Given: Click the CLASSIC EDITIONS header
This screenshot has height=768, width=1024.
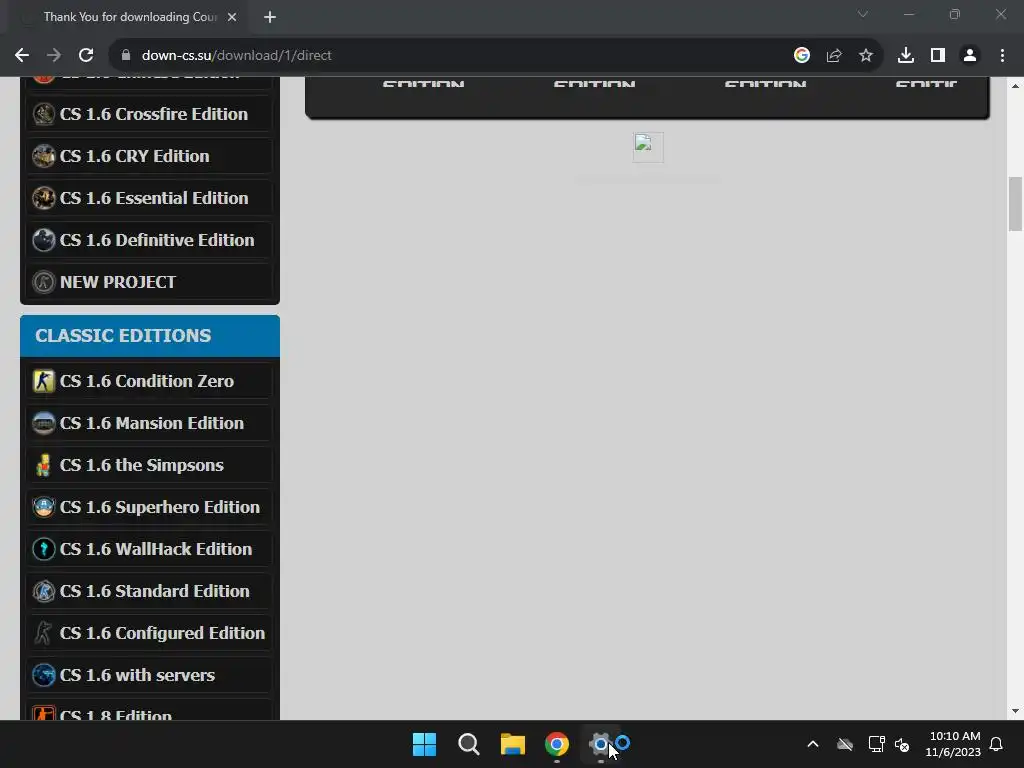Looking at the screenshot, I should (150, 336).
